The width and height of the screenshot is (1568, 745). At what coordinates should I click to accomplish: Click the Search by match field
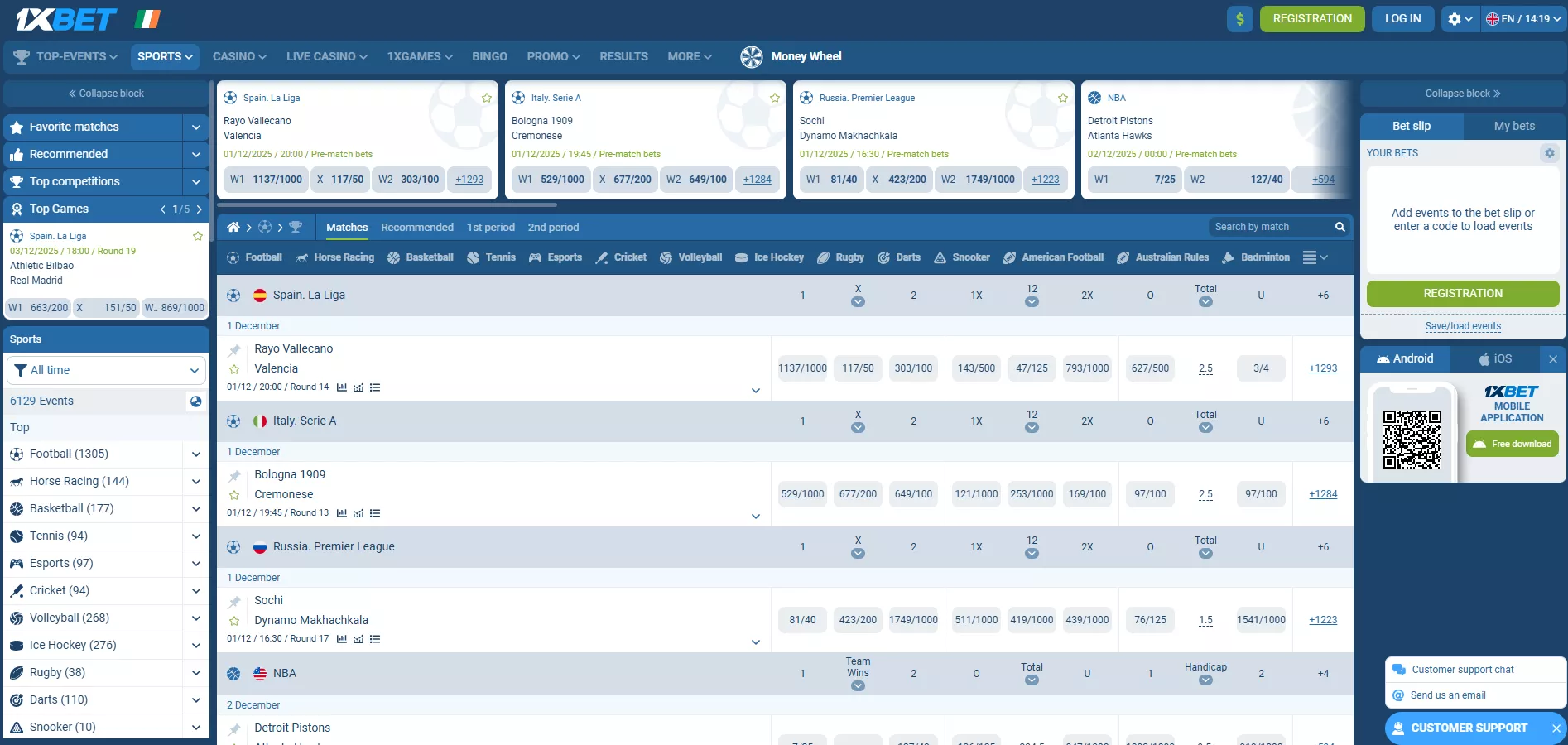(1270, 227)
